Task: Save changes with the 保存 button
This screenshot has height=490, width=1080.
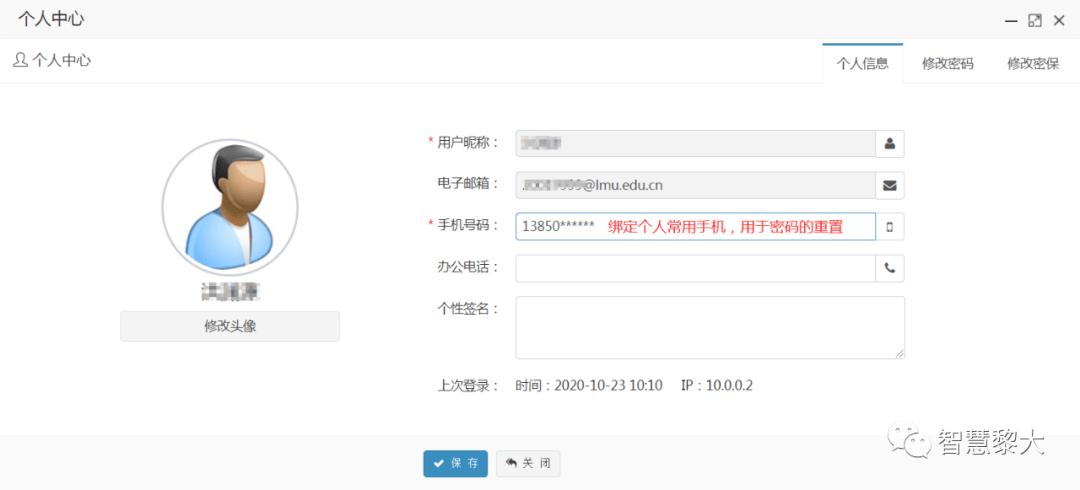Action: coord(455,463)
